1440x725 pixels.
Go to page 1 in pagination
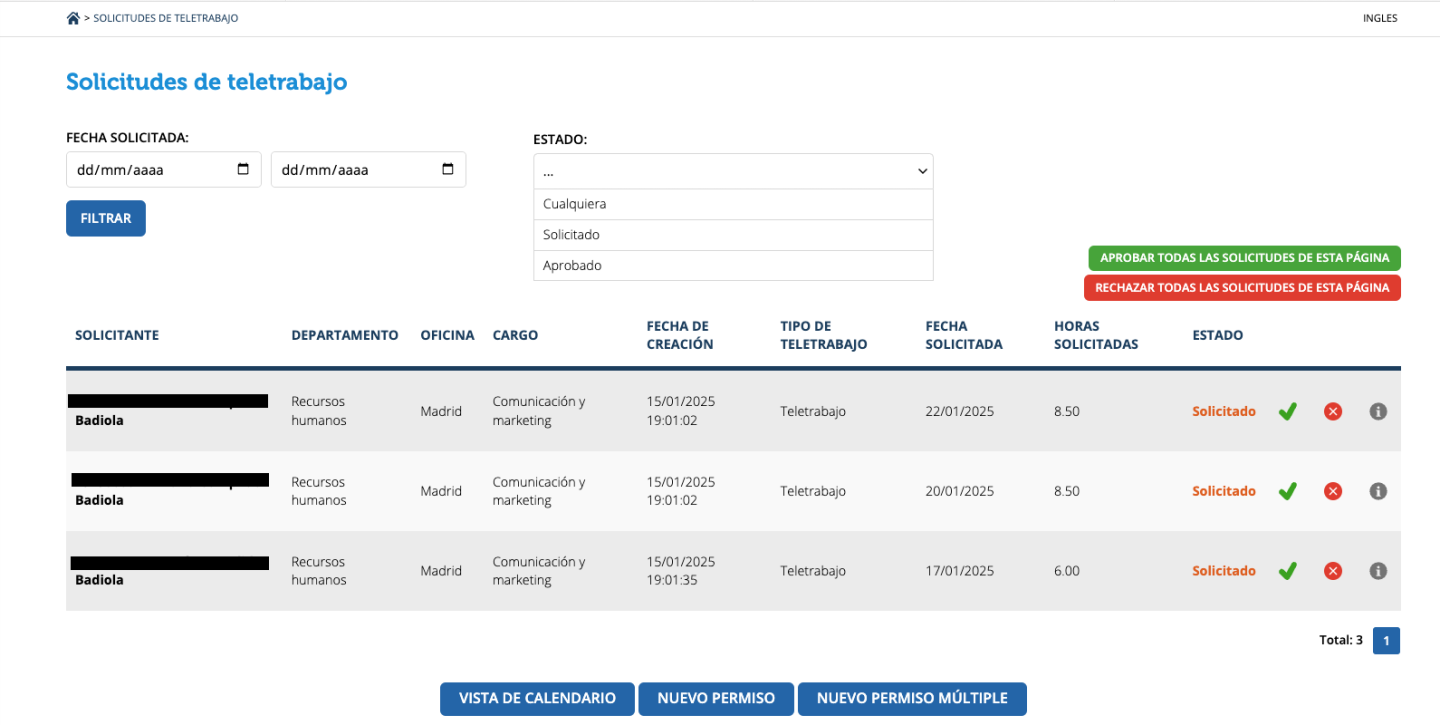pyautogui.click(x=1386, y=640)
